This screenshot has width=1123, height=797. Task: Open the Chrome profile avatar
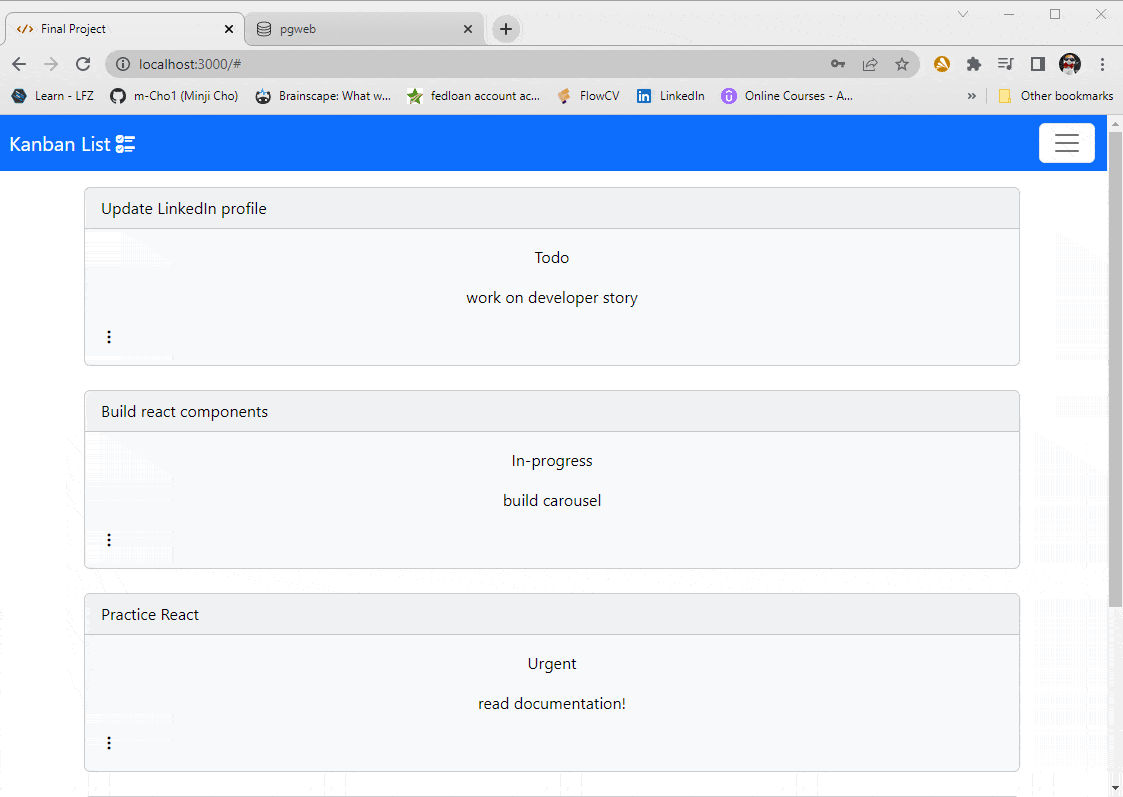[1070, 64]
